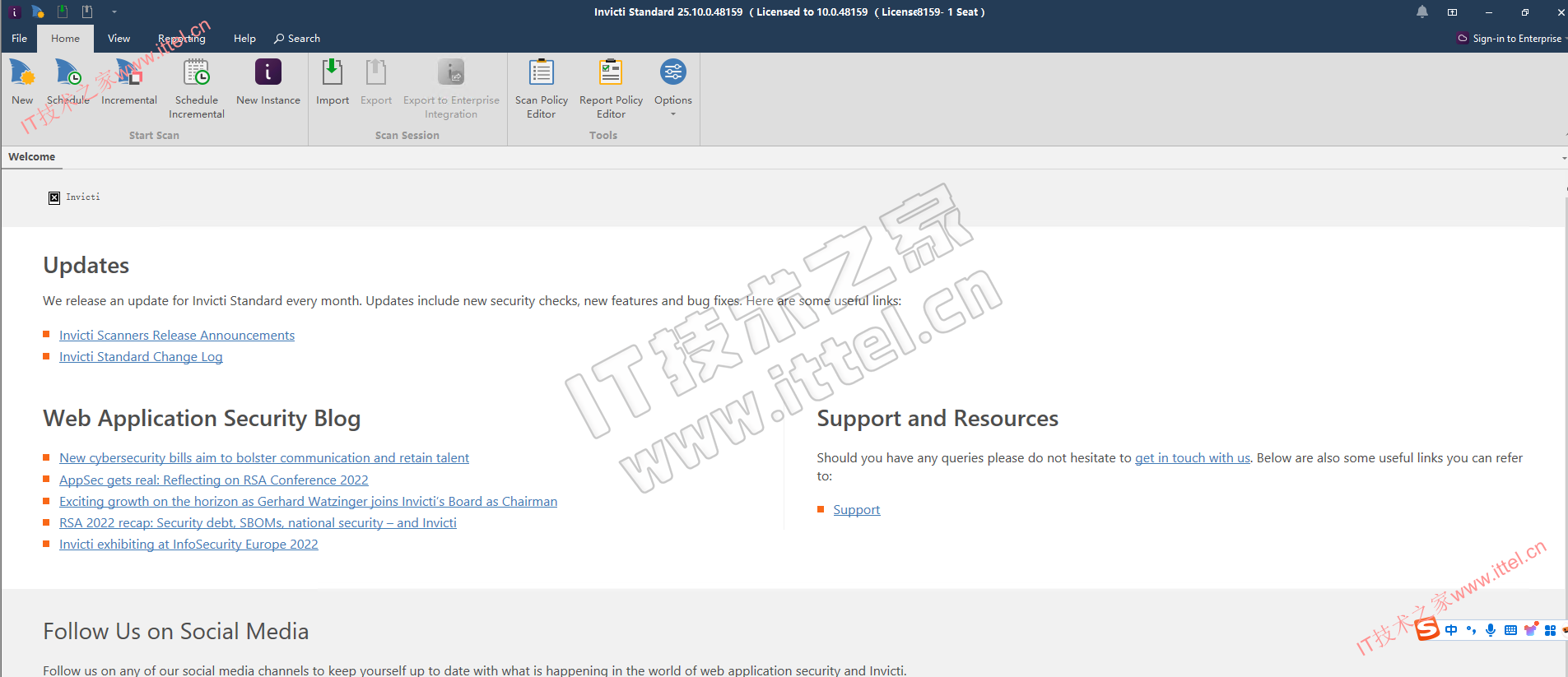Toggle Sogou punctuation mode
The height and width of the screenshot is (677, 1568).
[x=1471, y=630]
